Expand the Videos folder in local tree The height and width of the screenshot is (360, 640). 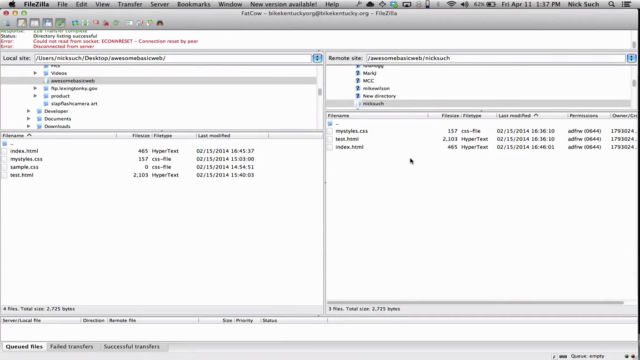point(35,73)
